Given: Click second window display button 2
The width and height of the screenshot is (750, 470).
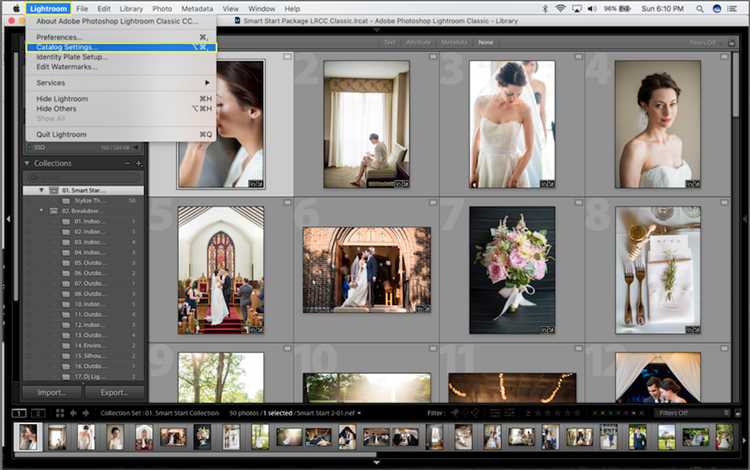Looking at the screenshot, I should click(38, 413).
